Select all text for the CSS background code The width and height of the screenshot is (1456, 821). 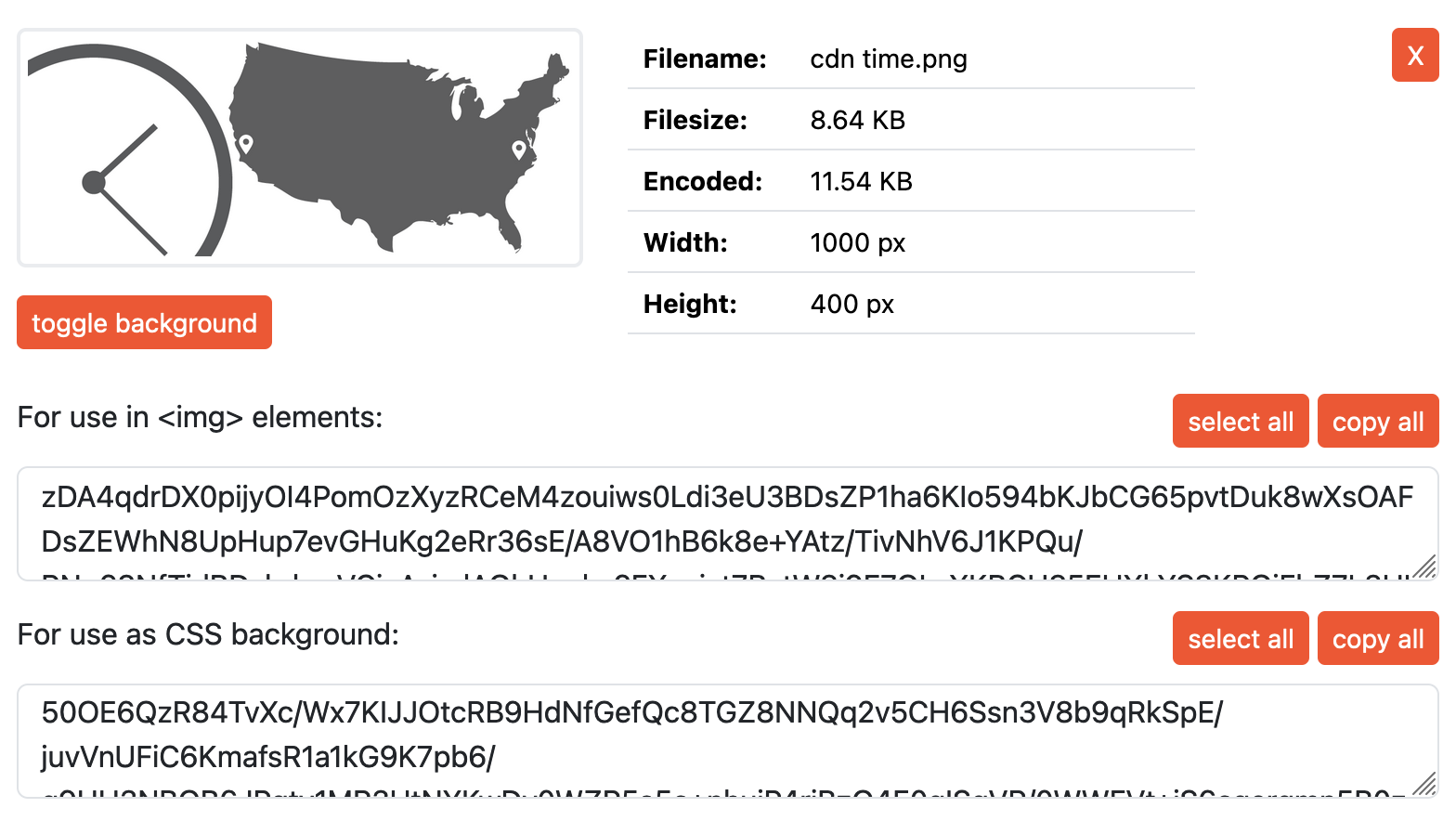(1241, 638)
